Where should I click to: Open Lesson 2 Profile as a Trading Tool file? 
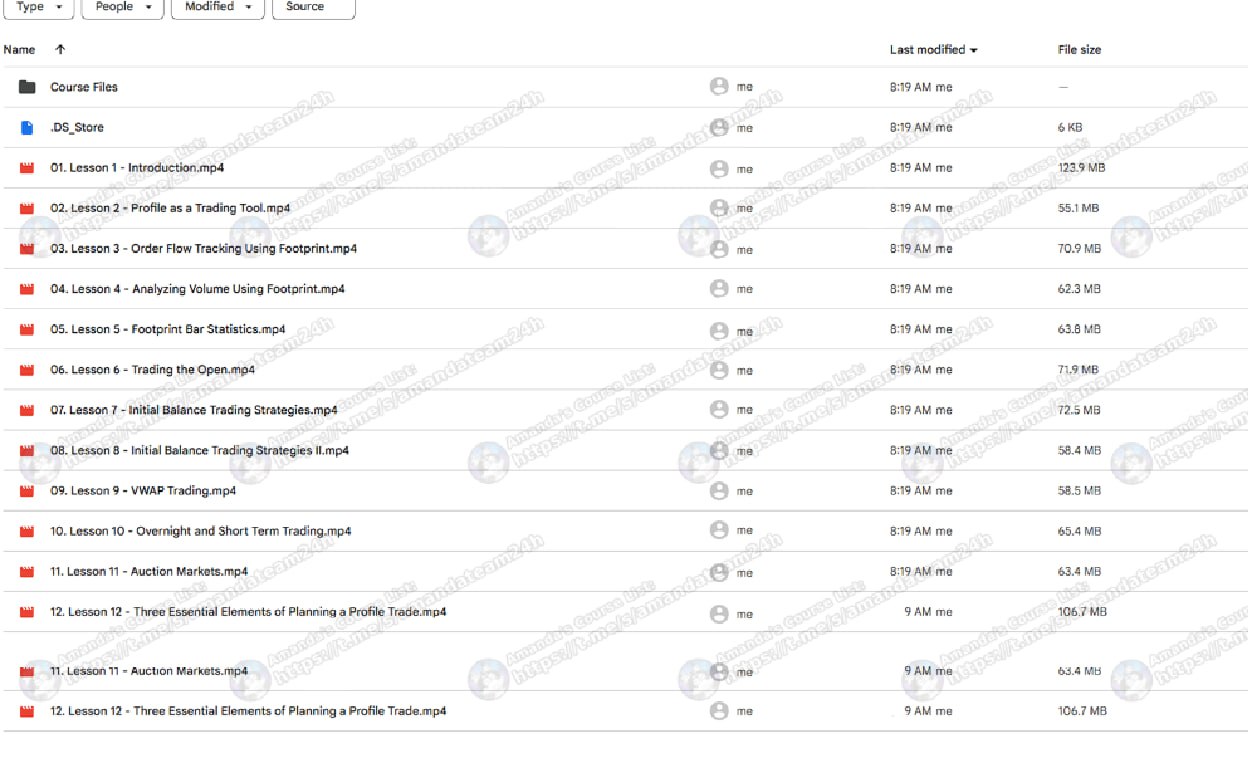tap(170, 208)
